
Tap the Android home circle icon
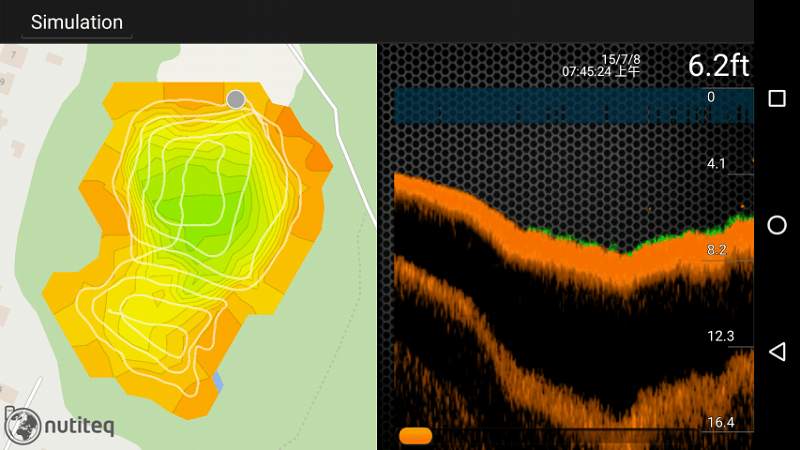[x=777, y=225]
